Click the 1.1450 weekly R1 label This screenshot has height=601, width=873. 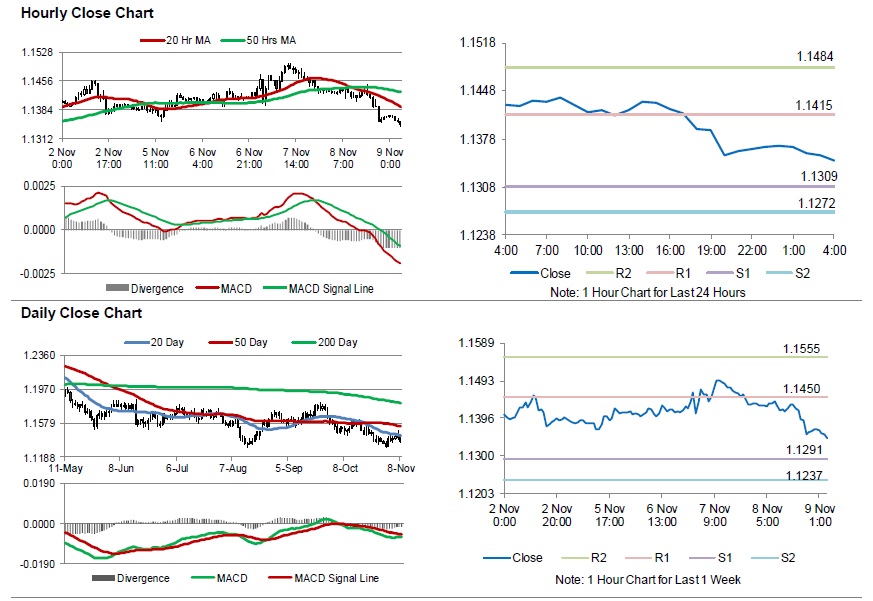pos(801,389)
